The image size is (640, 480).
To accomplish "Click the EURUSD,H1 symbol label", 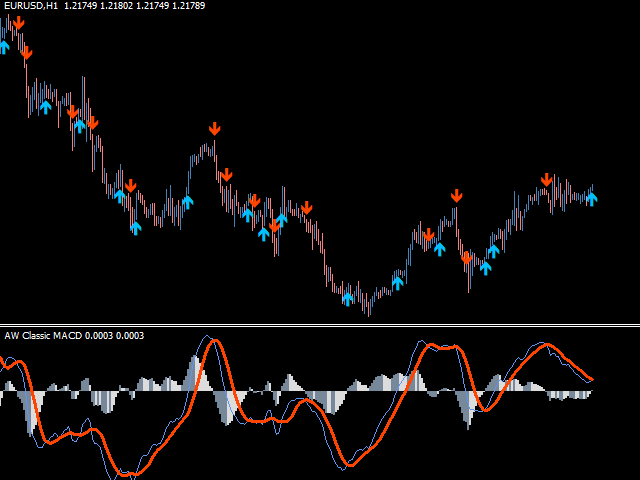I will pos(30,7).
